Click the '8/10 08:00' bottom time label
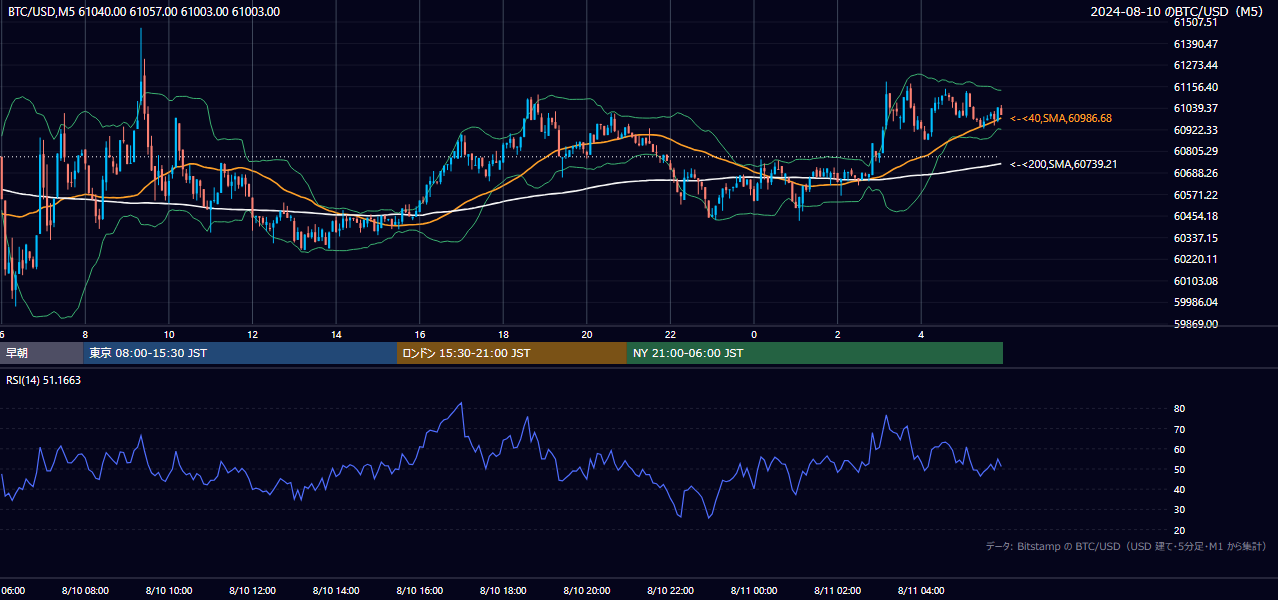Image resolution: width=1278 pixels, height=600 pixels. pyautogui.click(x=85, y=591)
